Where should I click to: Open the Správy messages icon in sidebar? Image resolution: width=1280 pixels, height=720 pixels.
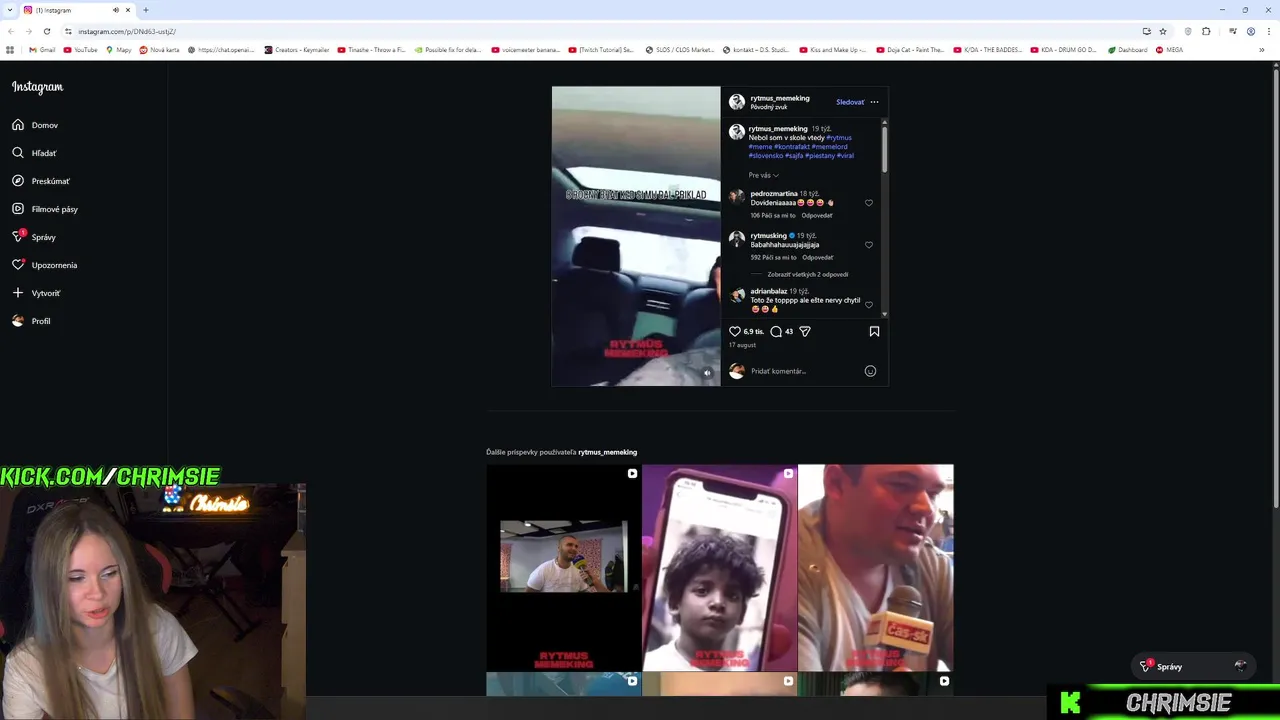click(x=18, y=237)
